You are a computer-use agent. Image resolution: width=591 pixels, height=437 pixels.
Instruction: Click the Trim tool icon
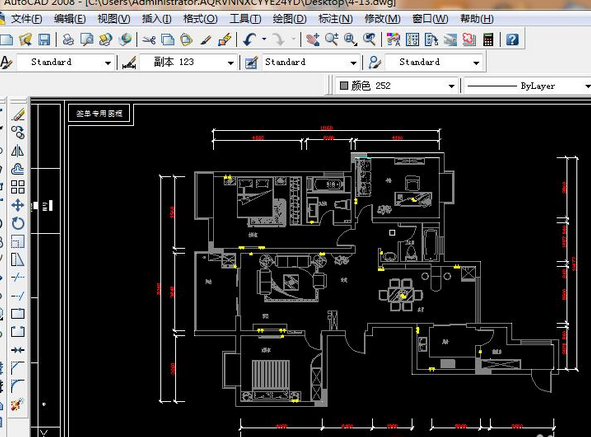[18, 278]
